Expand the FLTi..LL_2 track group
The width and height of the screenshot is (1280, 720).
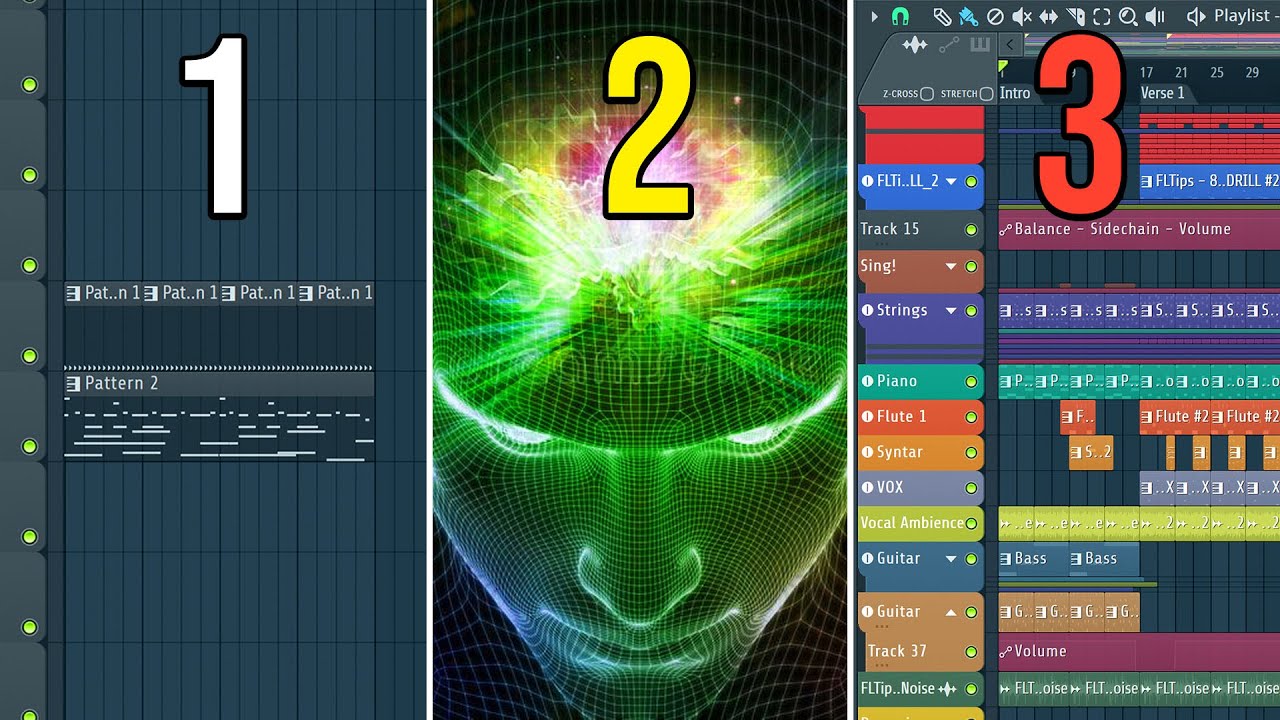(x=951, y=181)
